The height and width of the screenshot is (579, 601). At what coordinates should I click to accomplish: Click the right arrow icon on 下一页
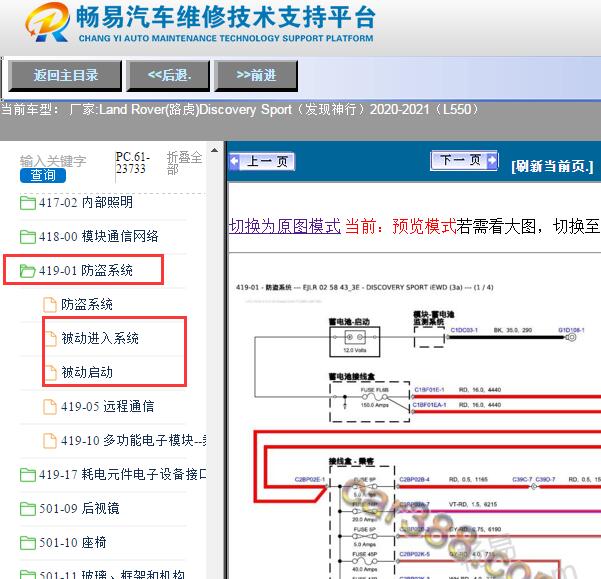coord(492,160)
